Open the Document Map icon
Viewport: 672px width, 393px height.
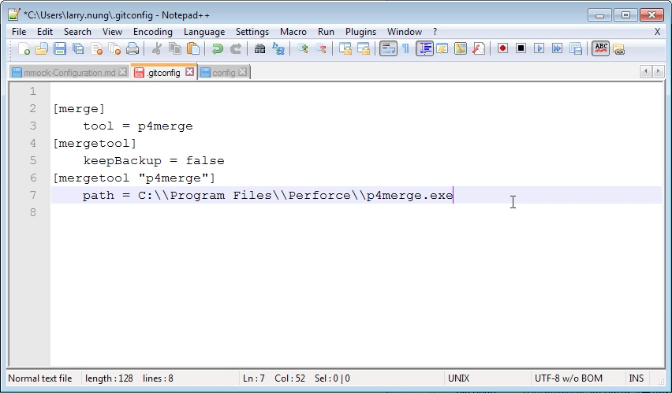tap(460, 49)
